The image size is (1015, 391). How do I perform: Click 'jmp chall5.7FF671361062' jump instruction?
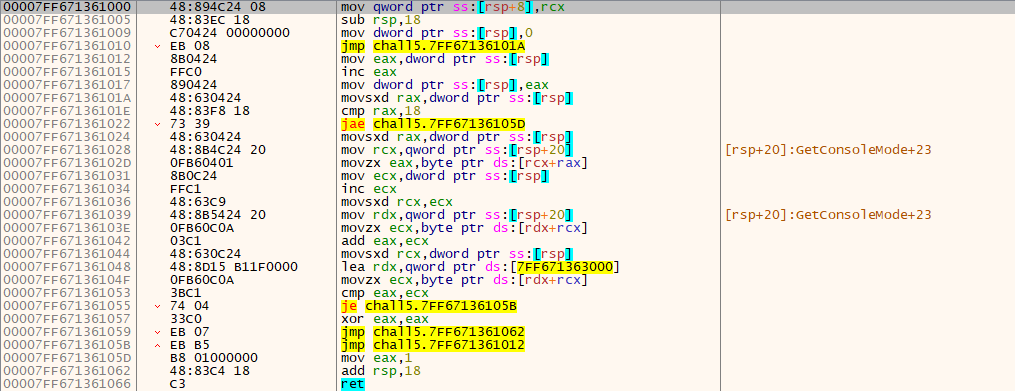pyautogui.click(x=434, y=331)
